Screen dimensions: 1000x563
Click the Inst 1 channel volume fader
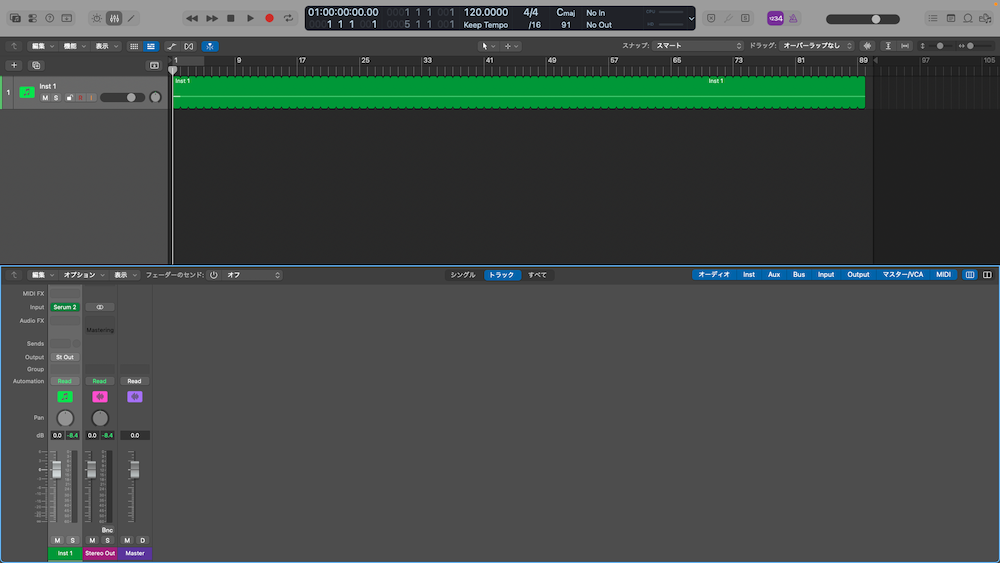(x=57, y=469)
